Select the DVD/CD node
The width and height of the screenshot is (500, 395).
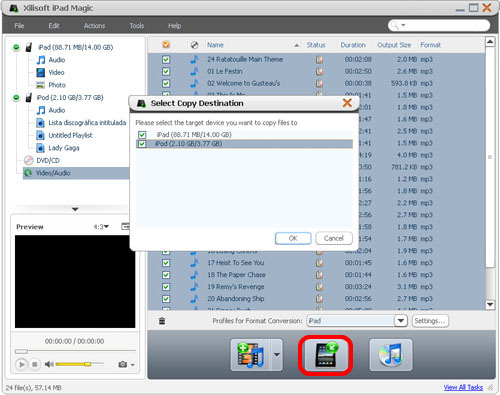point(48,161)
